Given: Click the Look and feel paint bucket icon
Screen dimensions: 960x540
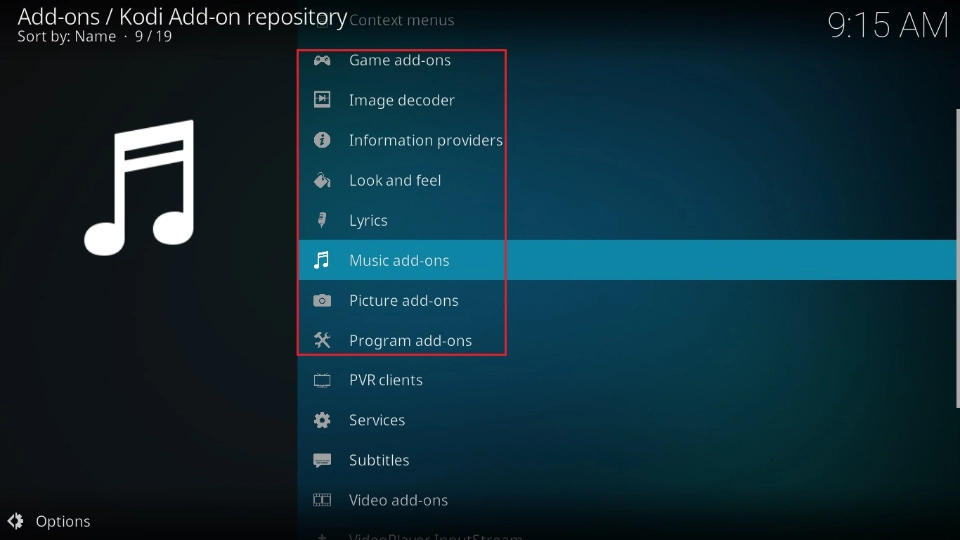Looking at the screenshot, I should tap(322, 180).
